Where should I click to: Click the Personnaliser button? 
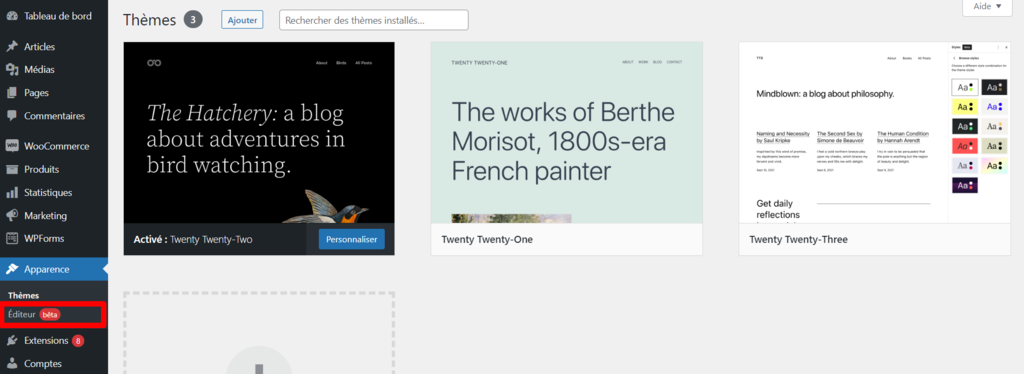(x=352, y=240)
